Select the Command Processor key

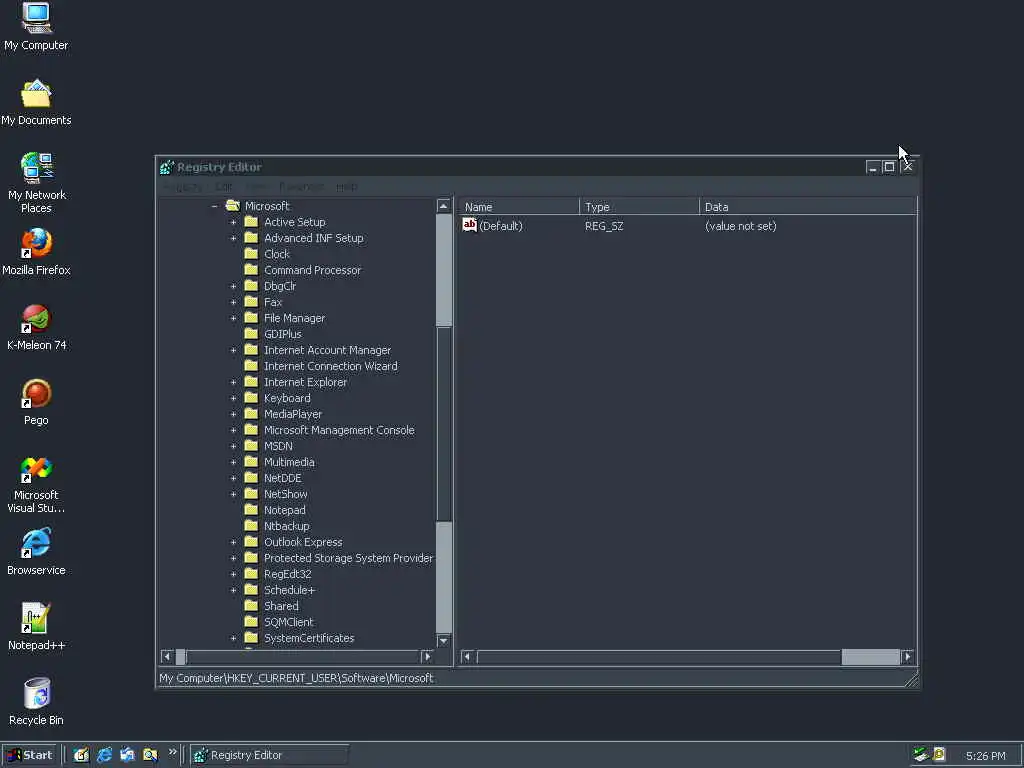tap(312, 270)
